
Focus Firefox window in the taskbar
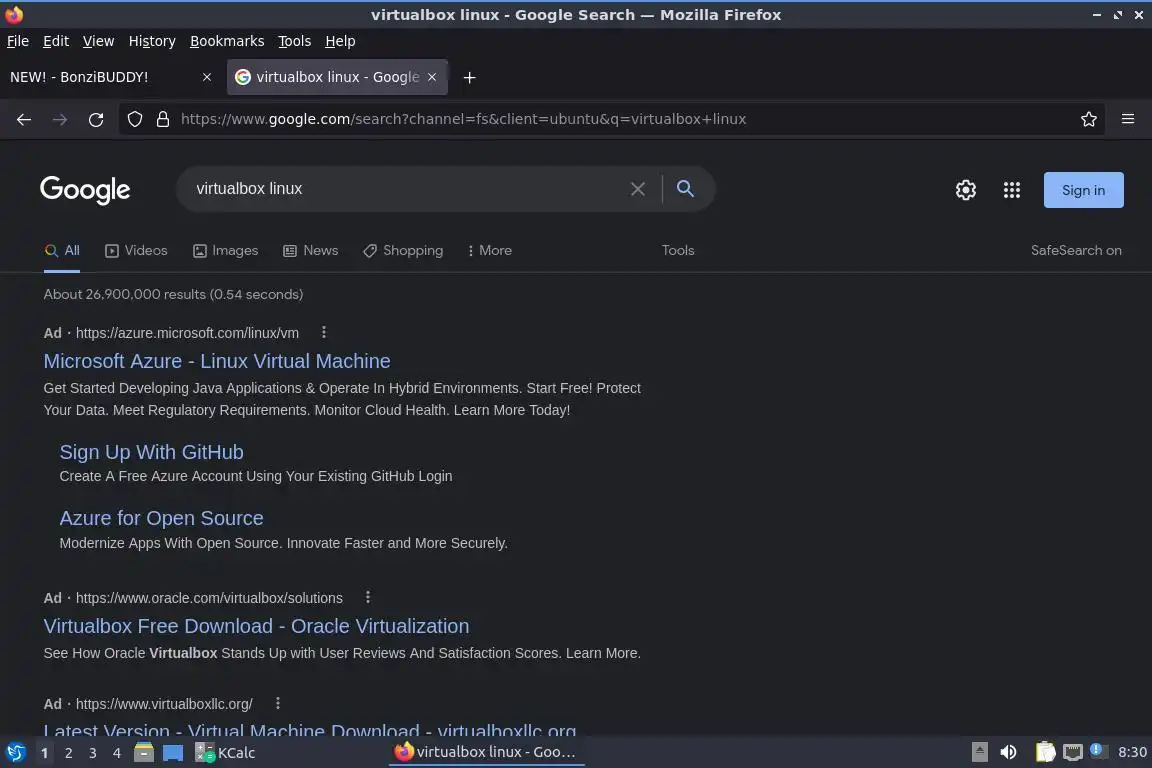coord(486,752)
